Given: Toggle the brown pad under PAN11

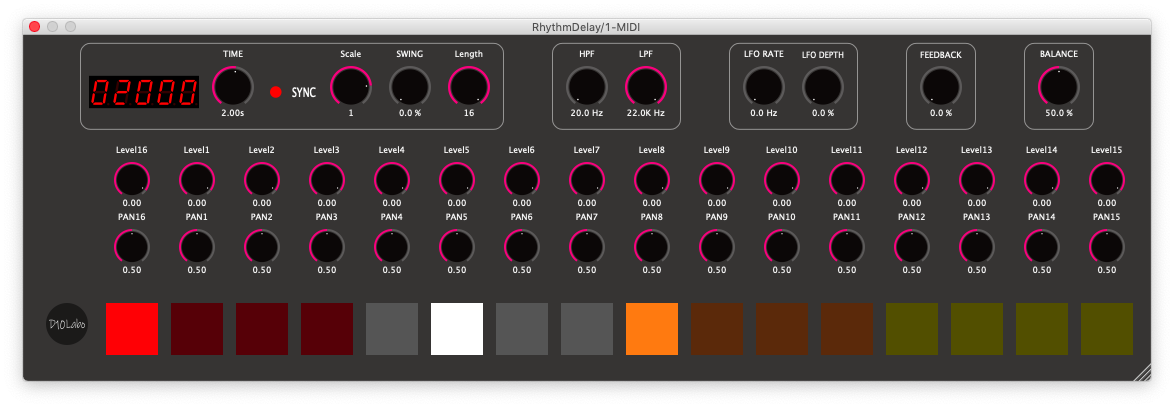Looking at the screenshot, I should click(847, 329).
